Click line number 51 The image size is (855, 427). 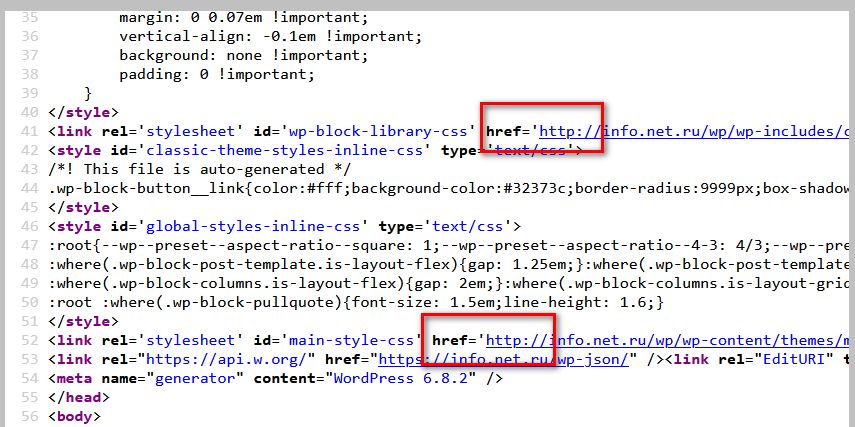(29, 321)
